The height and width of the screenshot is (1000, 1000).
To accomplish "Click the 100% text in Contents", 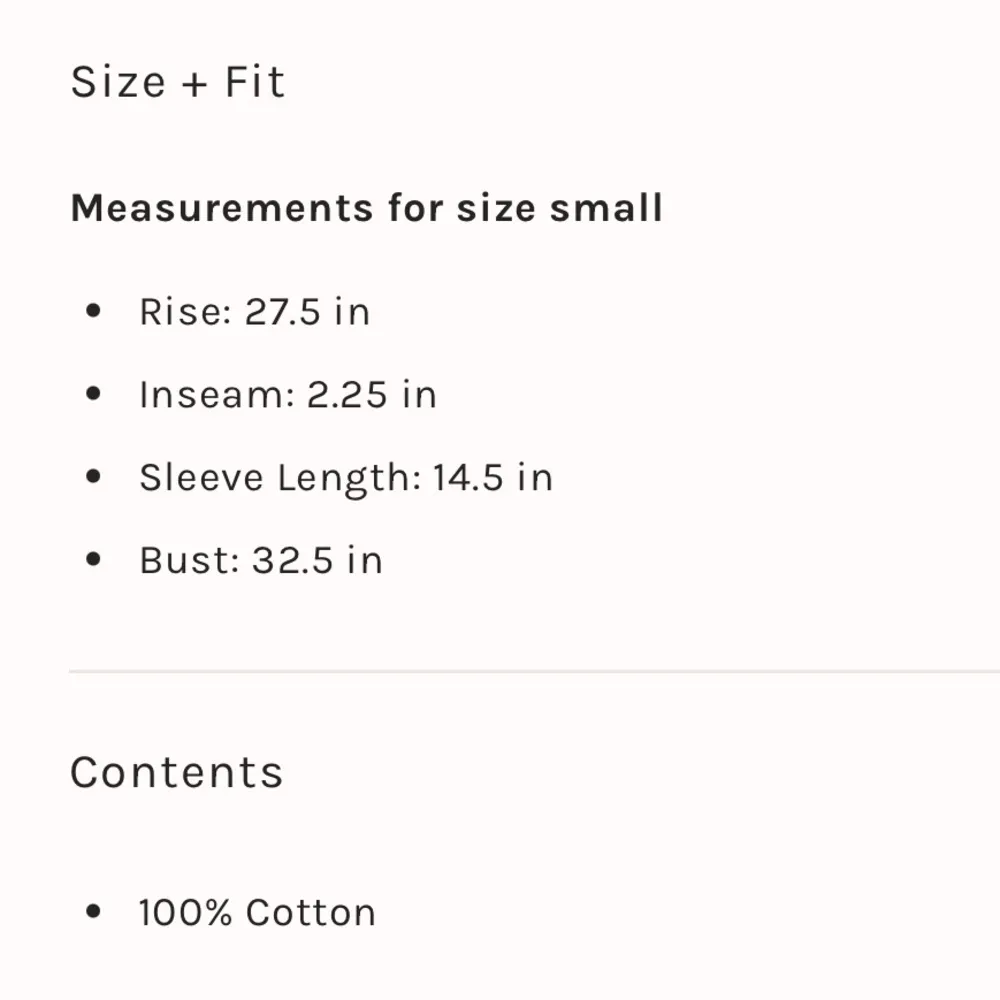I will (186, 913).
